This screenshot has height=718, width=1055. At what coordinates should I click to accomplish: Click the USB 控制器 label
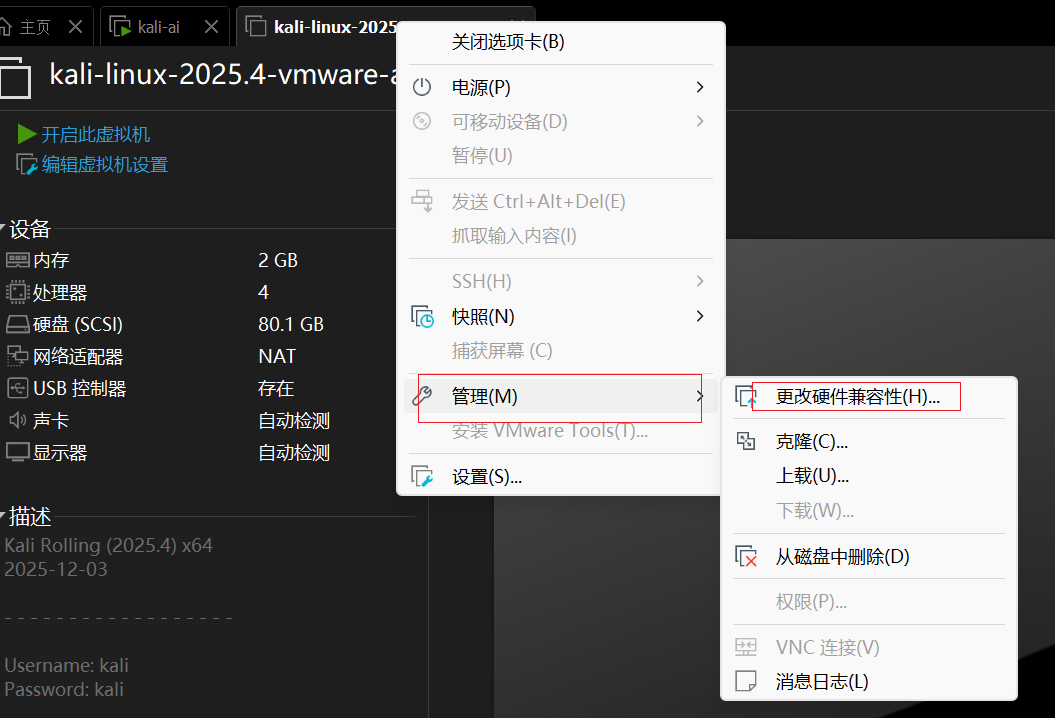[x=79, y=388]
